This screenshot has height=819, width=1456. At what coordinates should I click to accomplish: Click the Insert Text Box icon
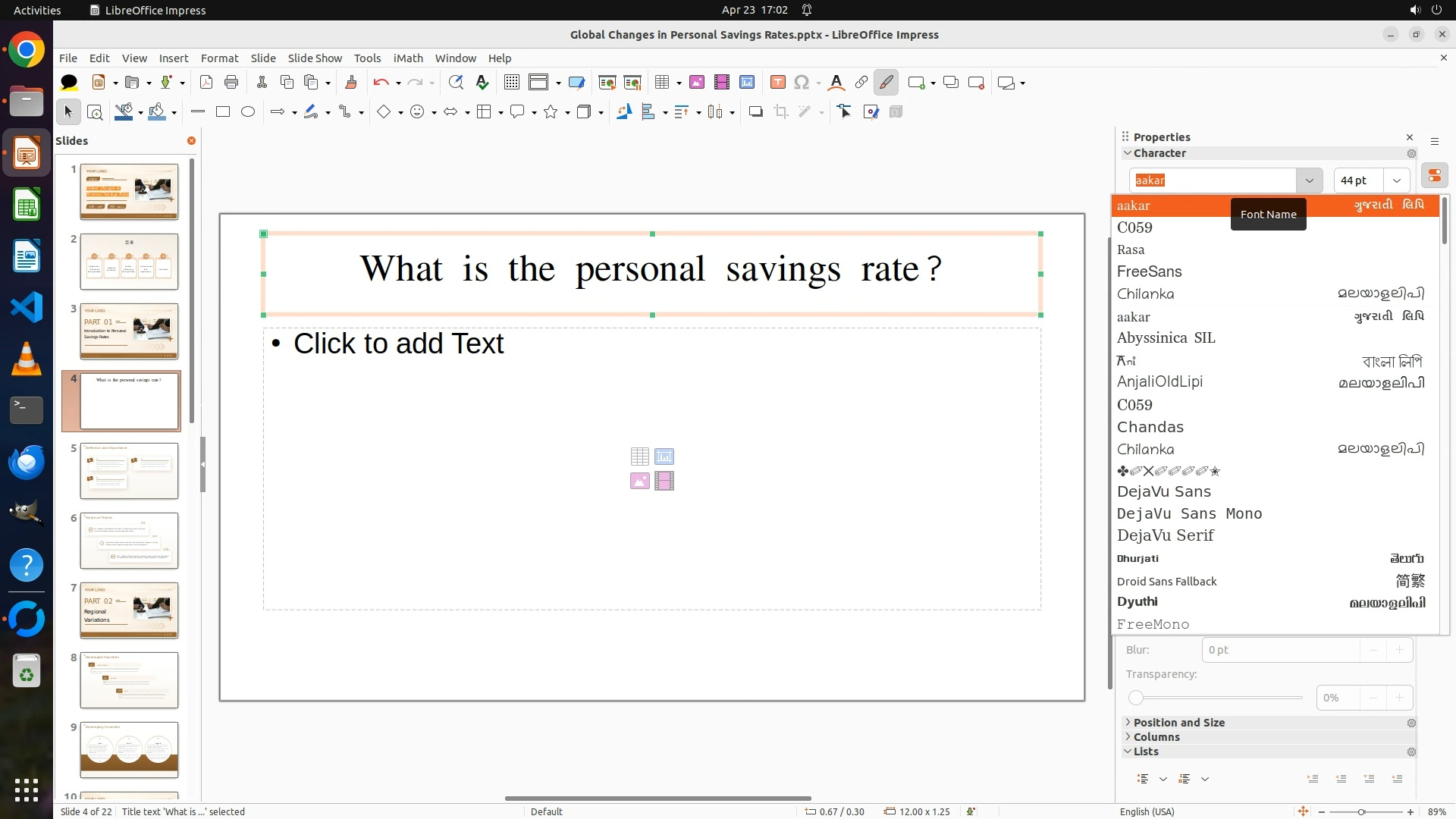[777, 83]
